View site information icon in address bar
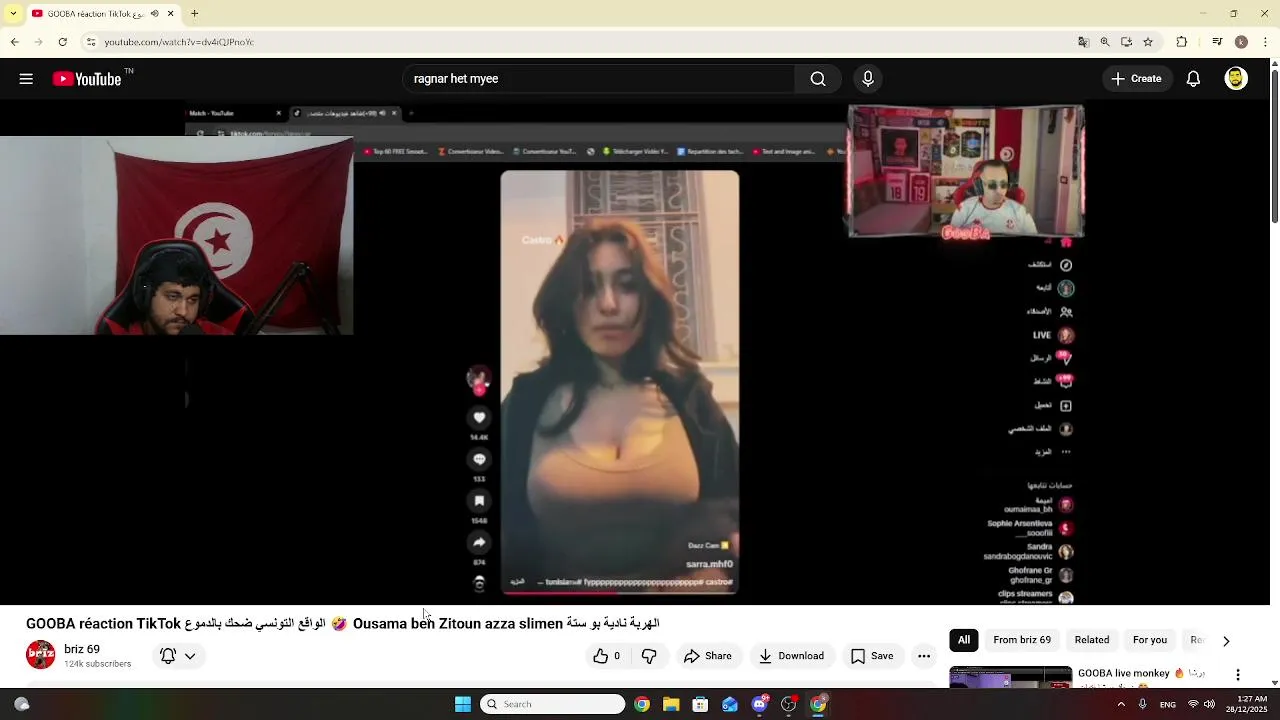The image size is (1280, 720). pyautogui.click(x=91, y=42)
